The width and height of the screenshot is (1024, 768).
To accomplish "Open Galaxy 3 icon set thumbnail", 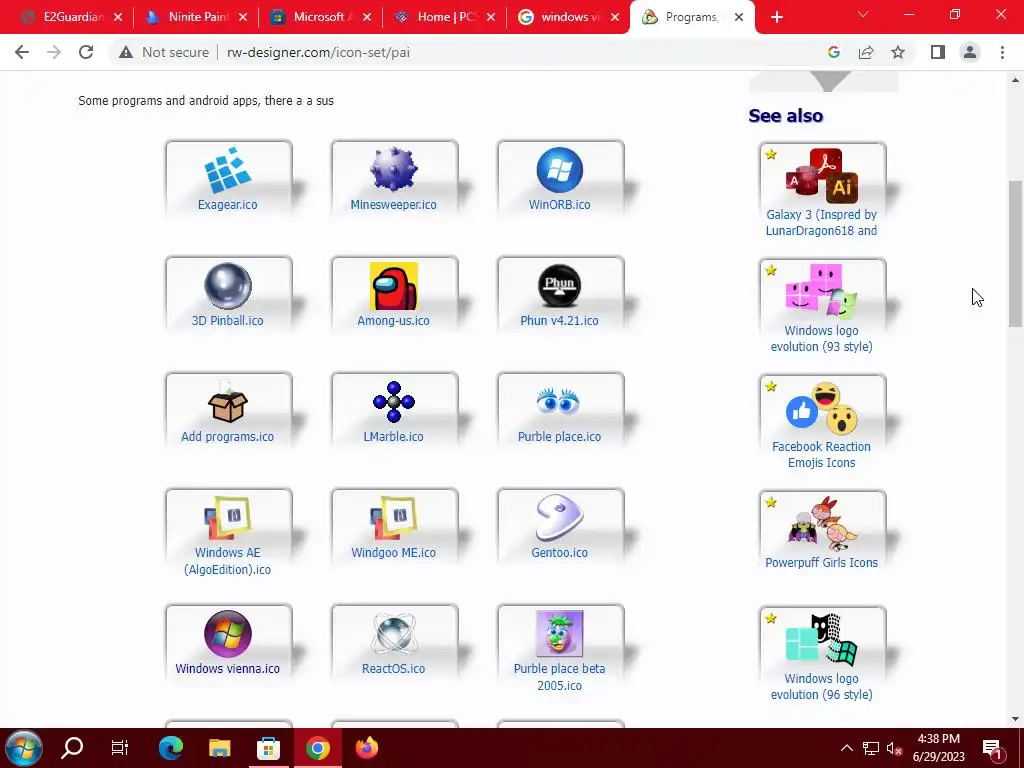I will [822, 175].
